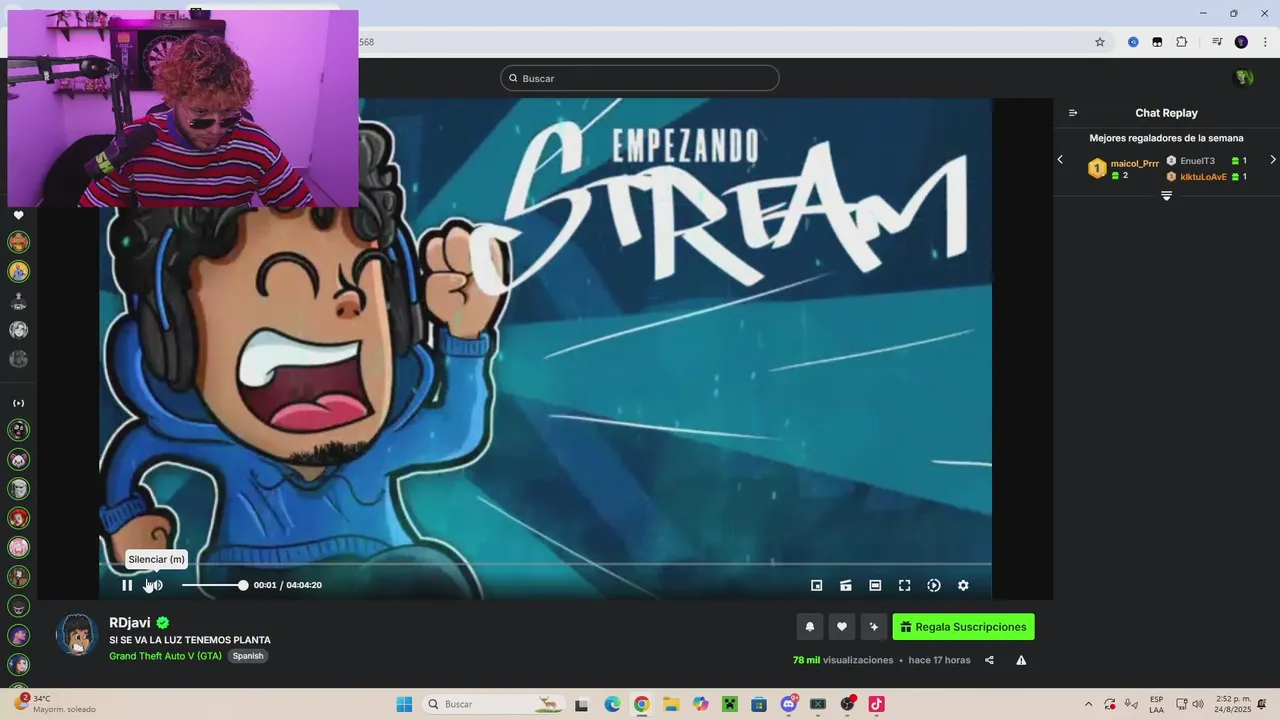Switch to Discord in the taskbar
This screenshot has height=720, width=1280.
click(789, 704)
